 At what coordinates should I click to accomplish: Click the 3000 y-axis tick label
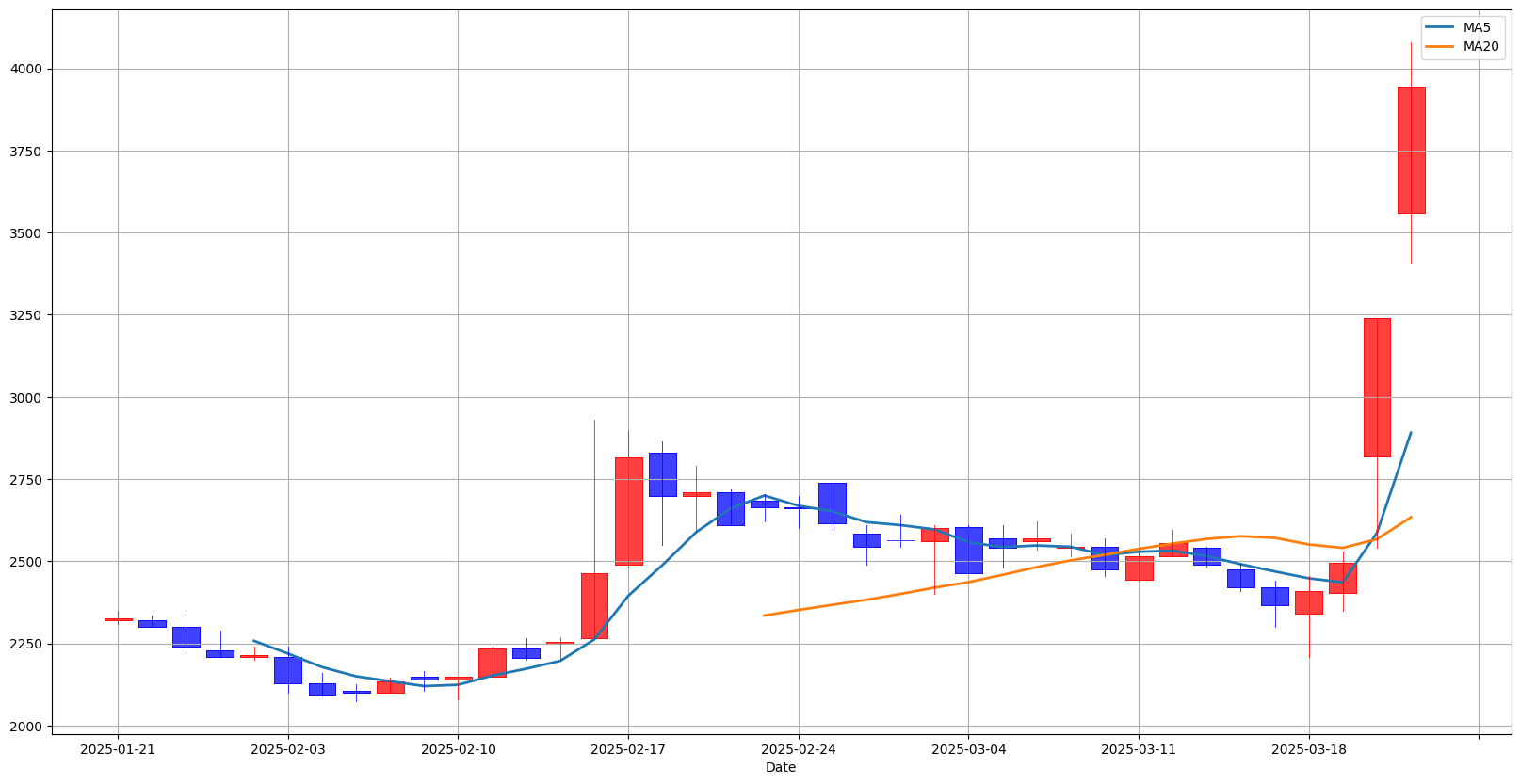pos(26,397)
